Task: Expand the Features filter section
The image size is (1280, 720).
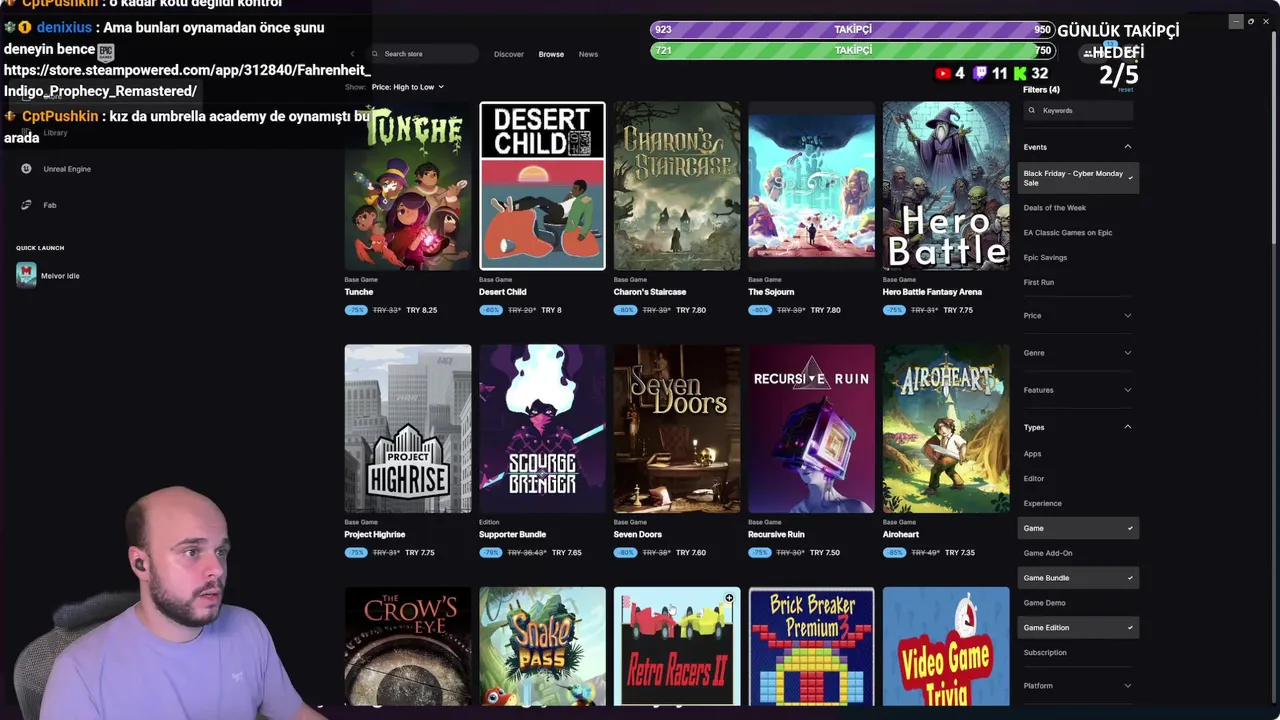Action: tap(1078, 390)
